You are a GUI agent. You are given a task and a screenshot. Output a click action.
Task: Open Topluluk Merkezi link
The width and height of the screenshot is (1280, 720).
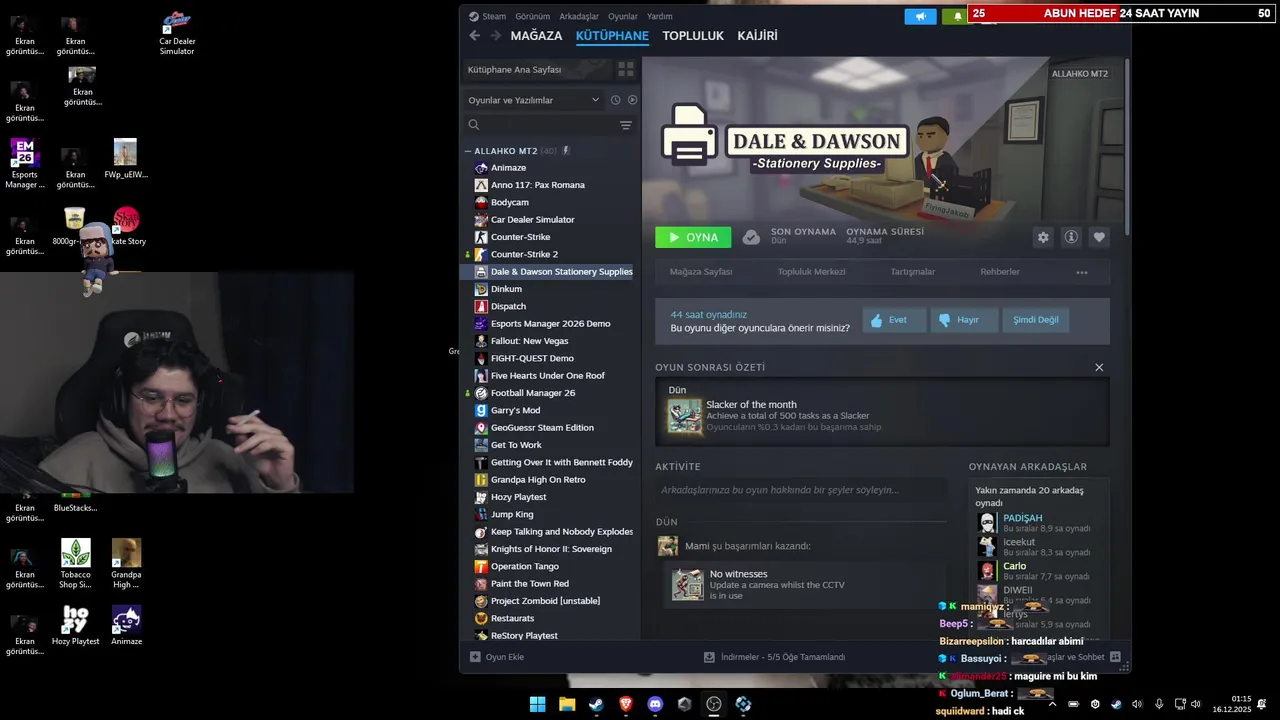[812, 272]
